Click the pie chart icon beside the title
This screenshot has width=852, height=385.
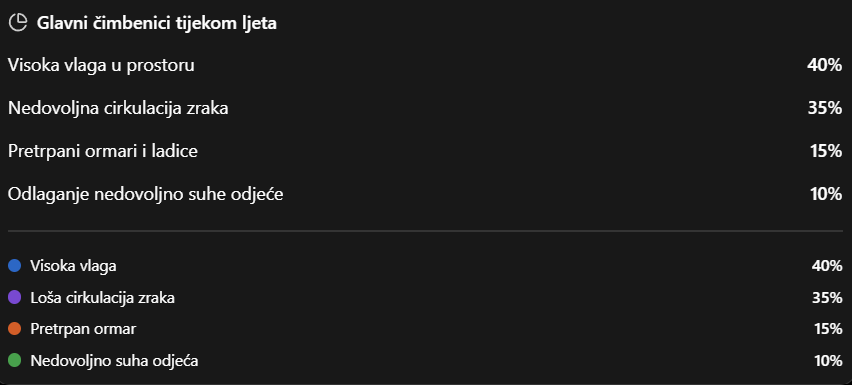18,23
